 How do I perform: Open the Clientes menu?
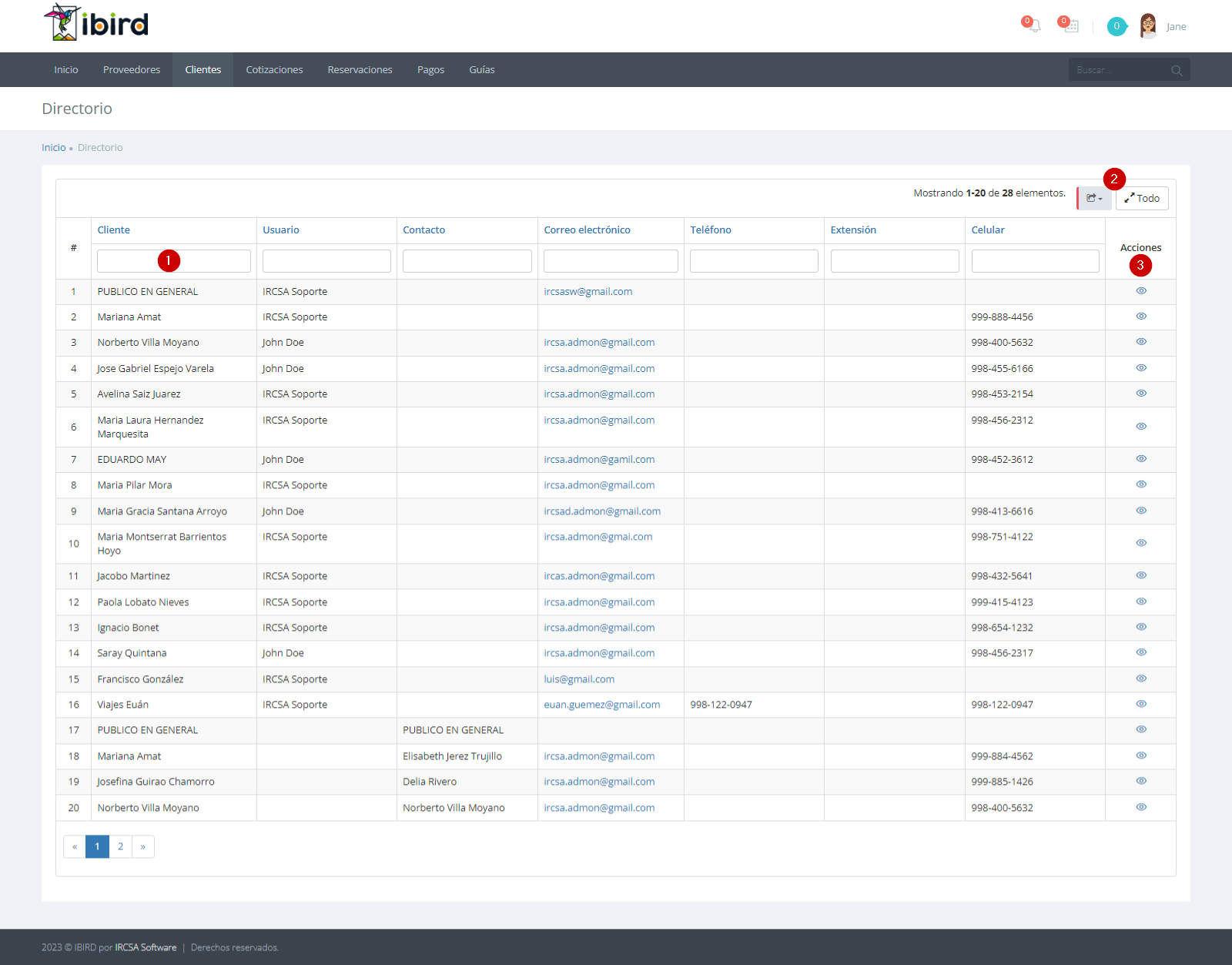tap(203, 70)
